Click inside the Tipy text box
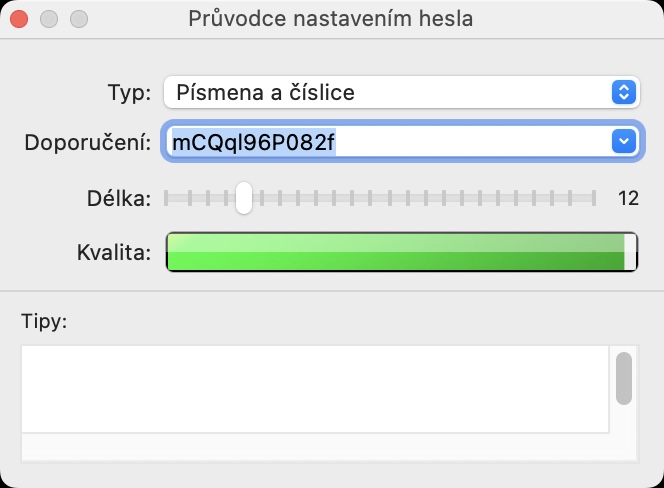Viewport: 664px width, 488px height. 314,389
